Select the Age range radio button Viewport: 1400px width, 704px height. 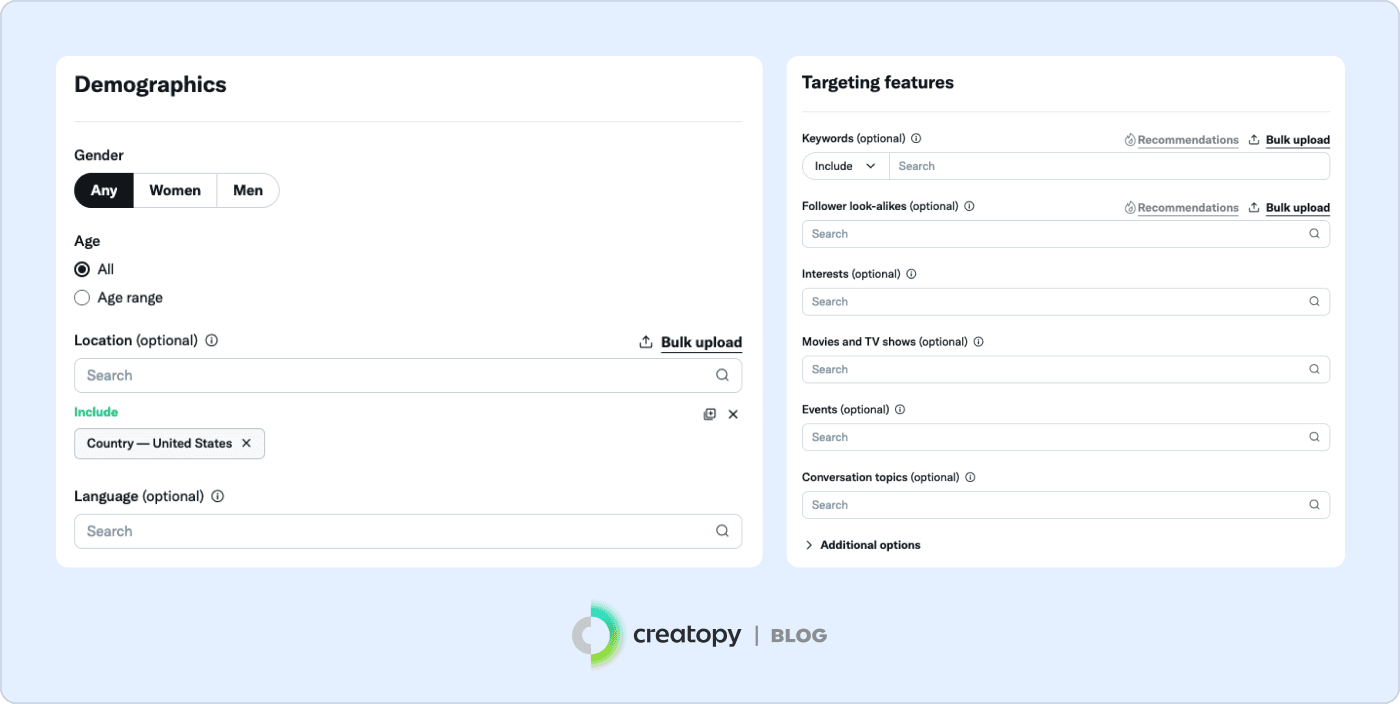pyautogui.click(x=82, y=298)
